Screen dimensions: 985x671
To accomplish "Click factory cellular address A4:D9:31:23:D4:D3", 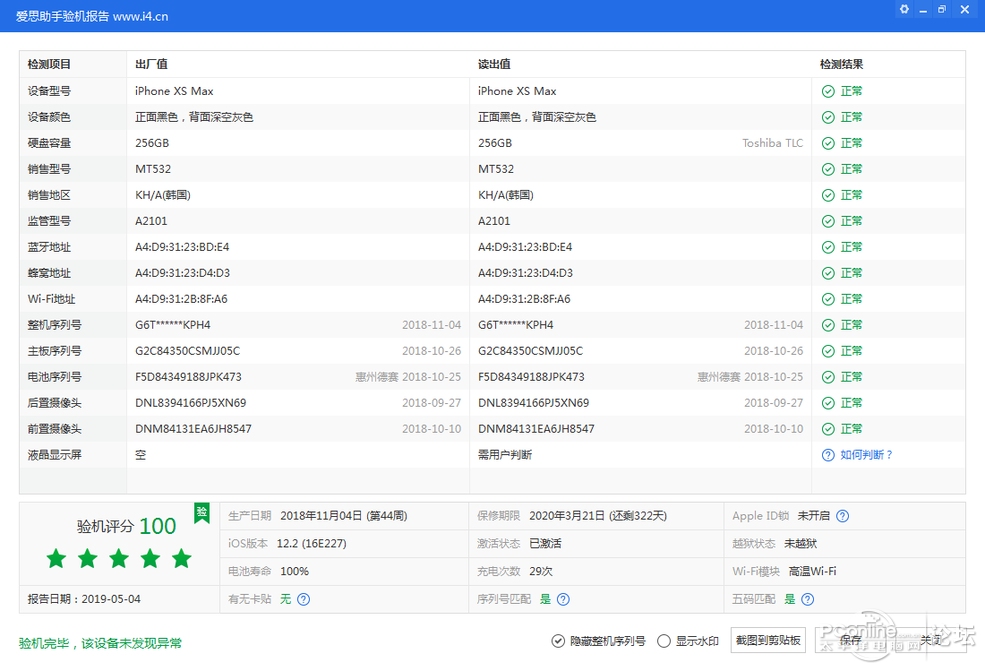I will 182,273.
